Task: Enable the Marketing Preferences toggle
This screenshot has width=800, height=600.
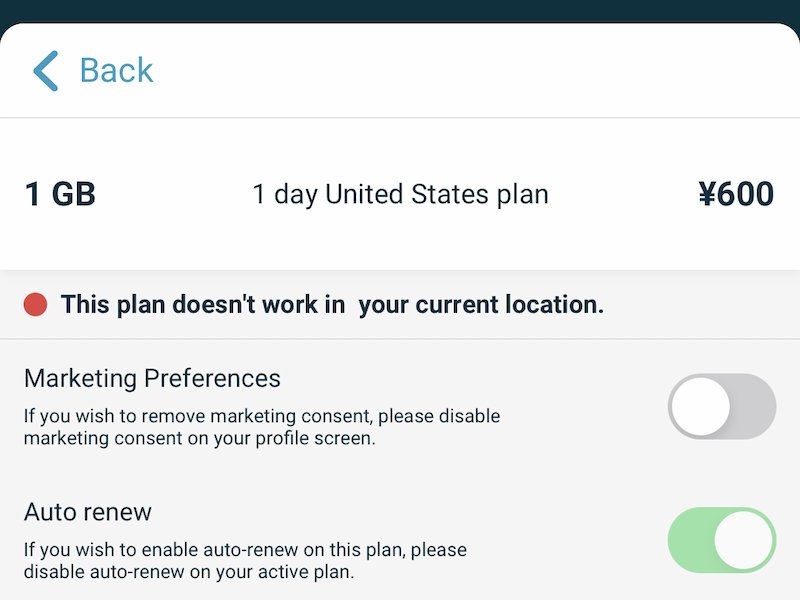Action: (x=722, y=406)
